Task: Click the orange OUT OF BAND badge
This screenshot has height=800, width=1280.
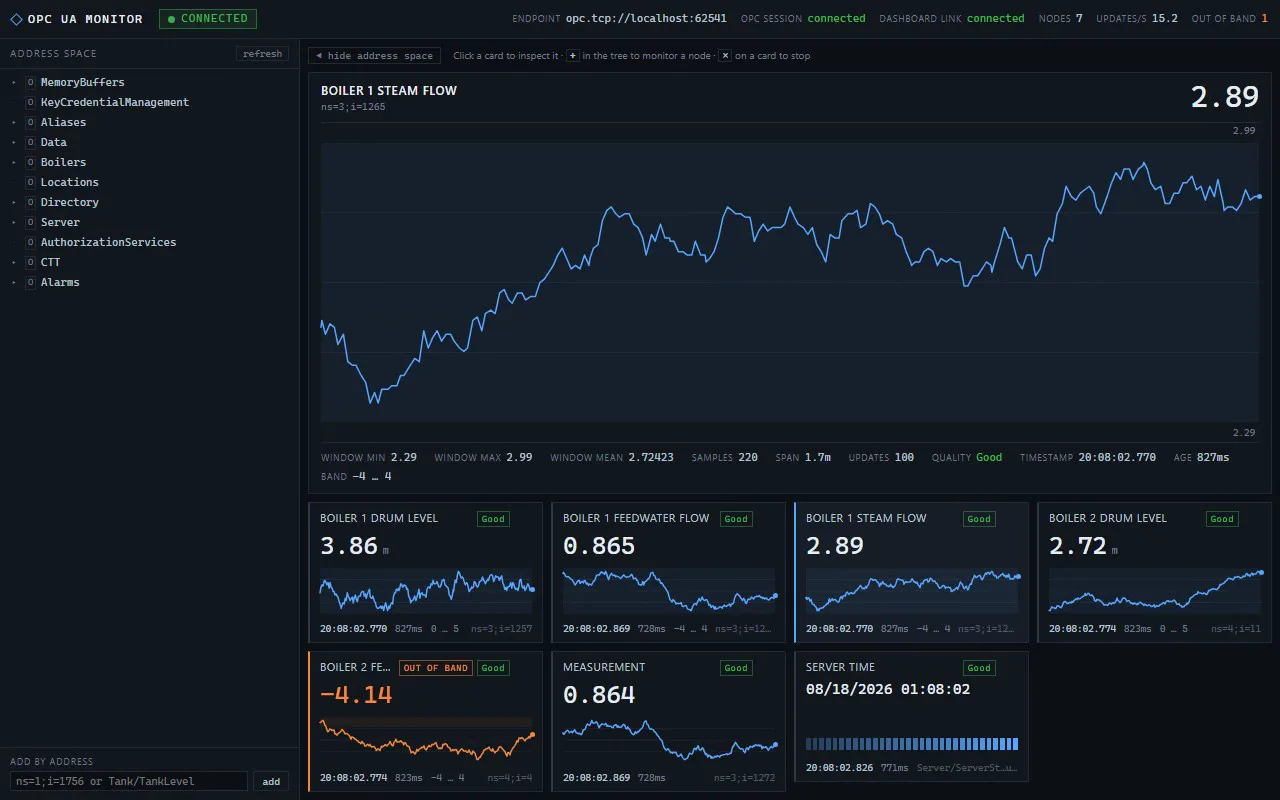Action: [435, 668]
